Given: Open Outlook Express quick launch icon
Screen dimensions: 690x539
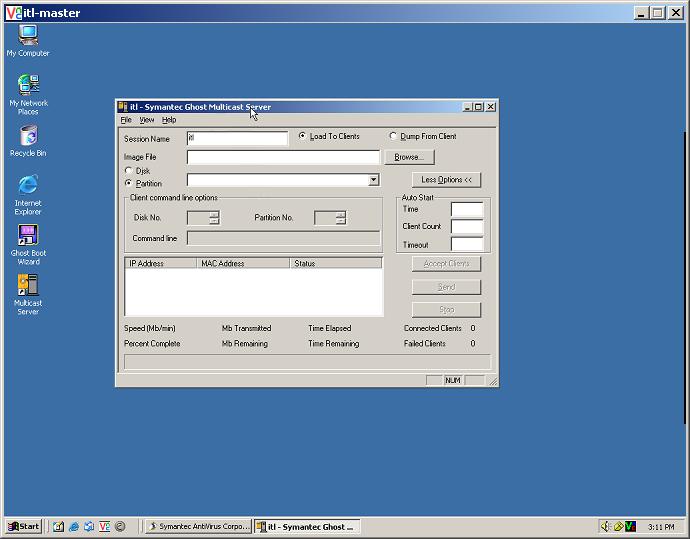Looking at the screenshot, I should 89,526.
